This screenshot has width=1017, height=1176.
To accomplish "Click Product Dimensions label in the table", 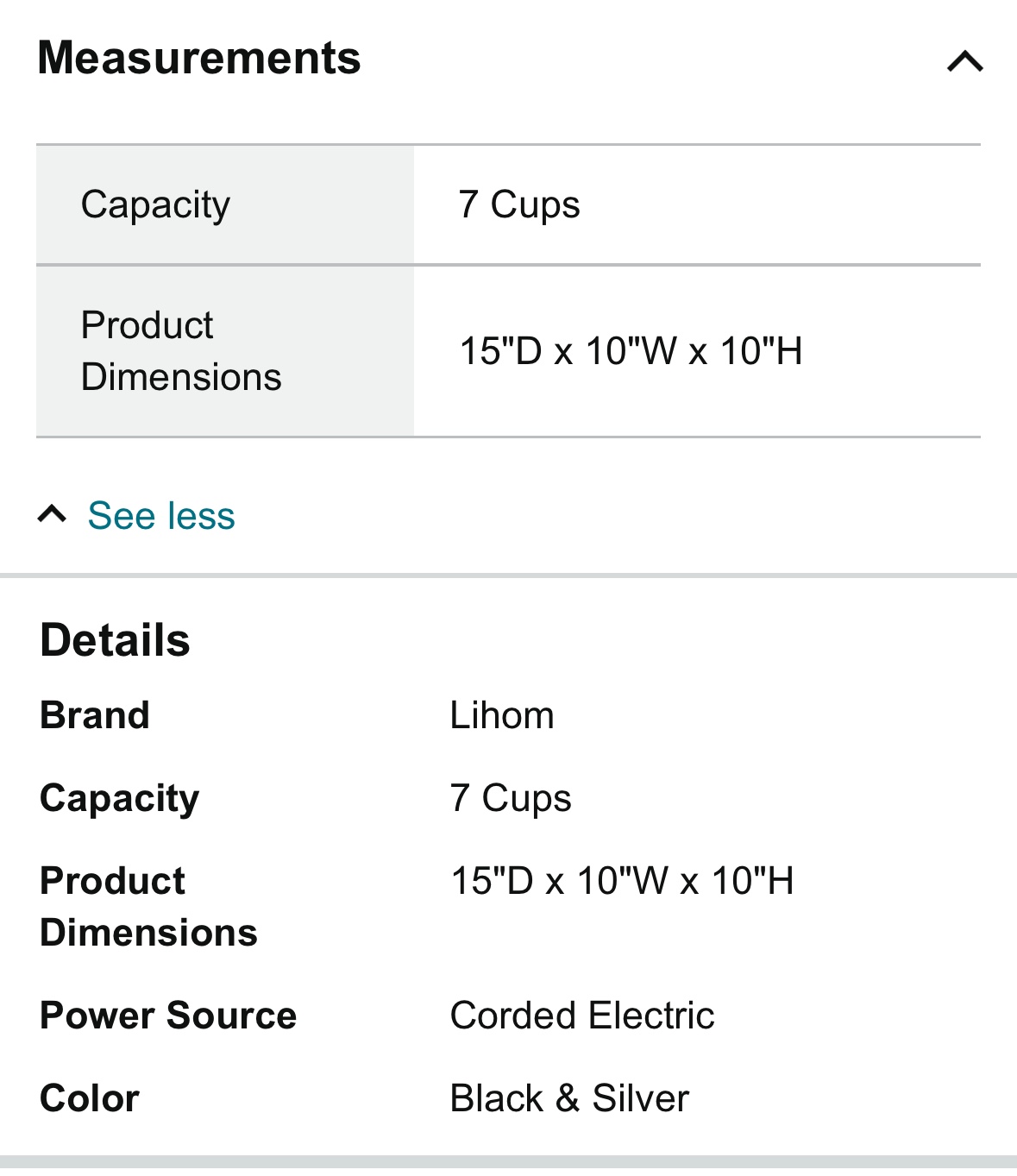I will [x=181, y=351].
